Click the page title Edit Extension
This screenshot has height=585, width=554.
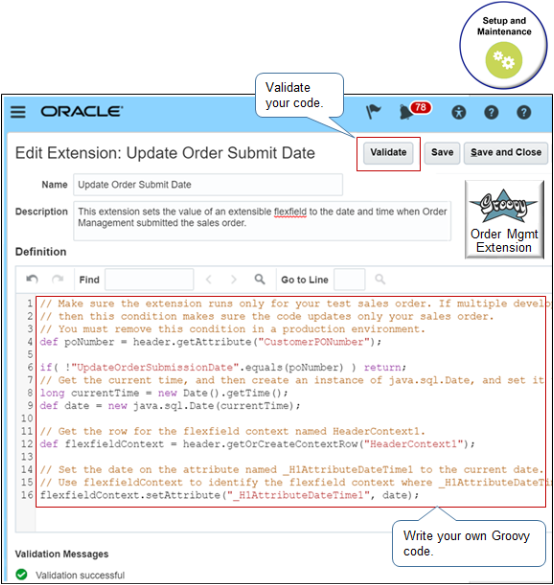(x=165, y=153)
